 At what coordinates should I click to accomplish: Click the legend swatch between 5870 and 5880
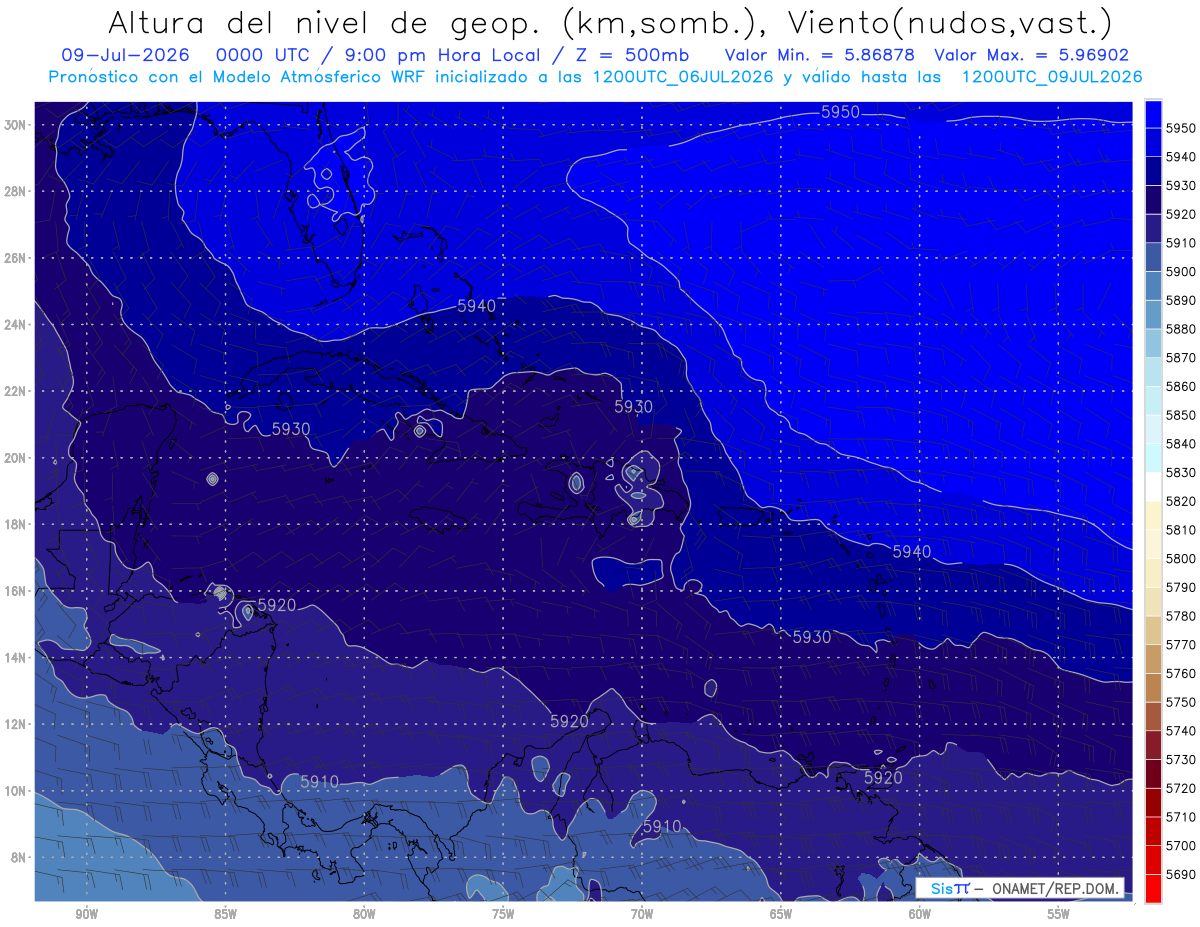click(x=1153, y=343)
